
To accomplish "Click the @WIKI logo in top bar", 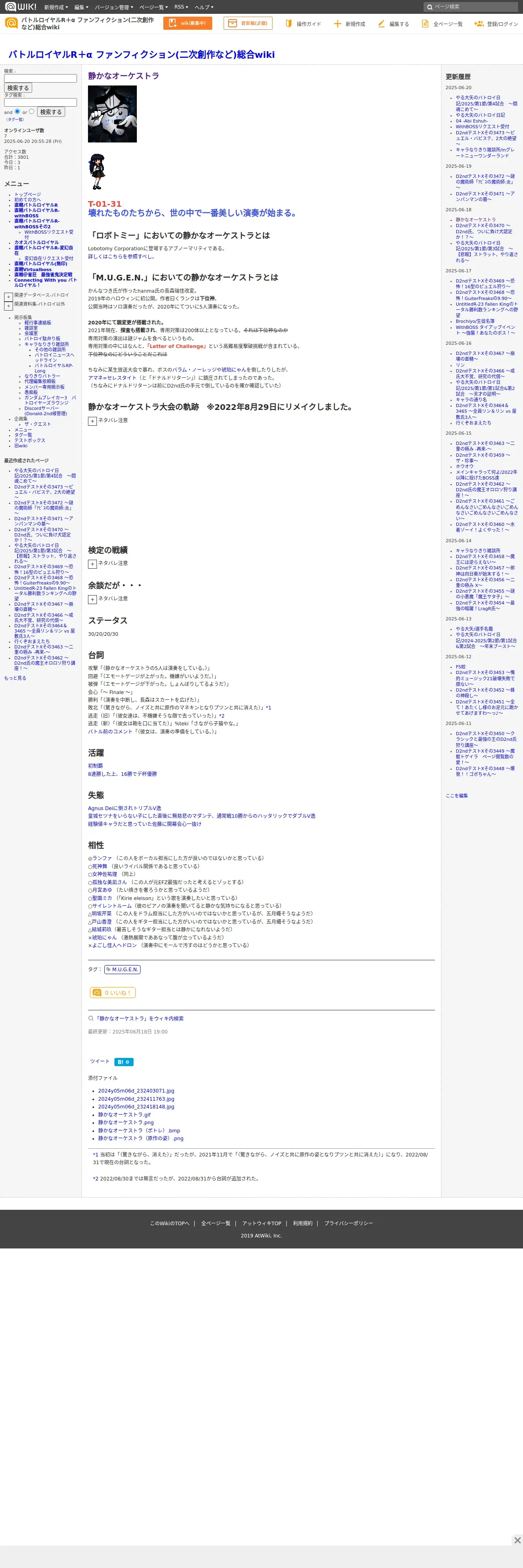I will coord(21,7).
